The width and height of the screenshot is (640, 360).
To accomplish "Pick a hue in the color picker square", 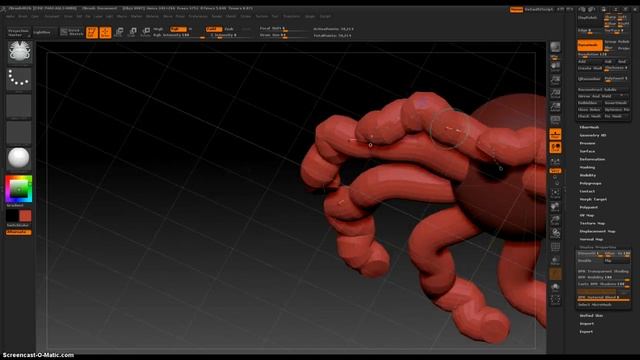I will 19,189.
